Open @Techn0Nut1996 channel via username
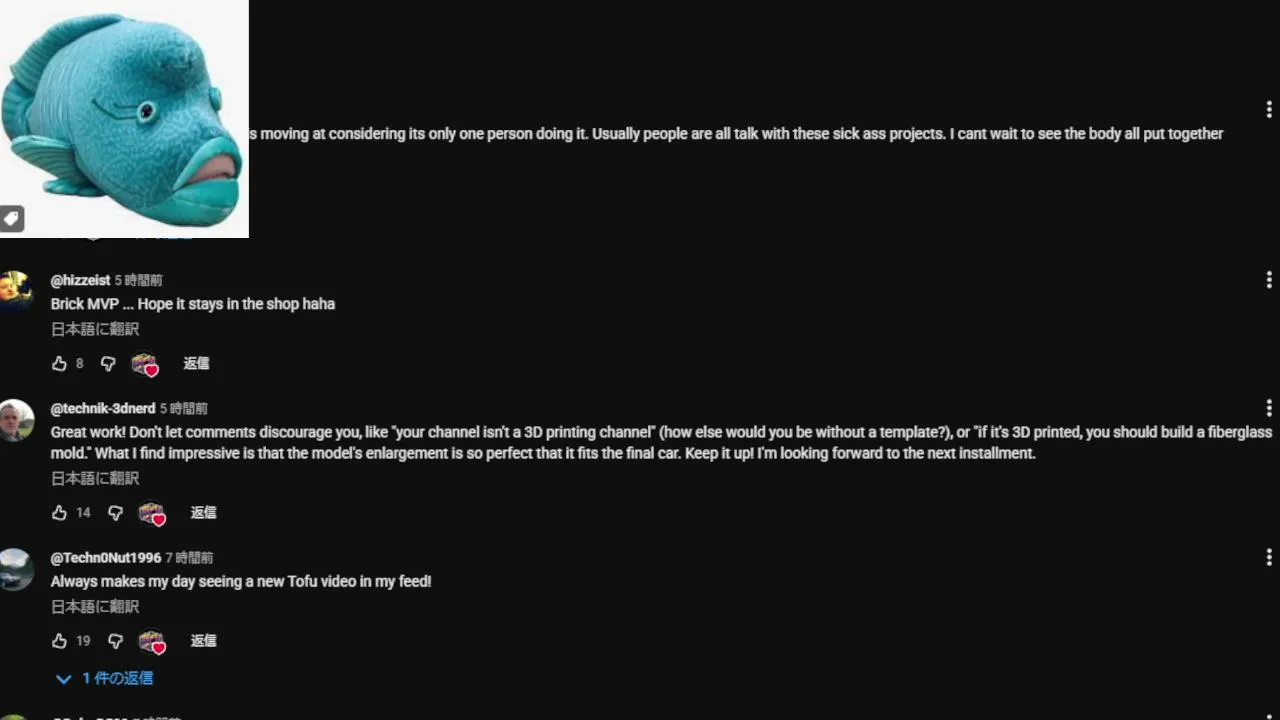The image size is (1280, 720). pyautogui.click(x=105, y=557)
